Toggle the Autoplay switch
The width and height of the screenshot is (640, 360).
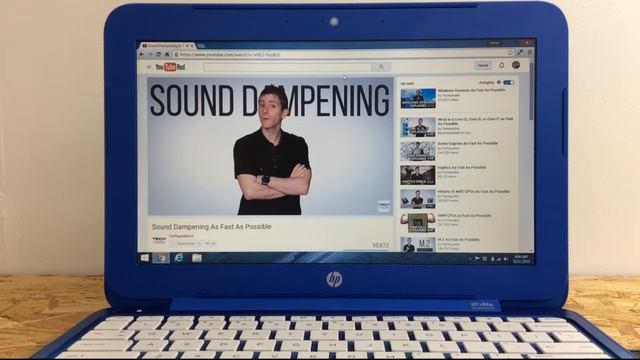pos(509,82)
